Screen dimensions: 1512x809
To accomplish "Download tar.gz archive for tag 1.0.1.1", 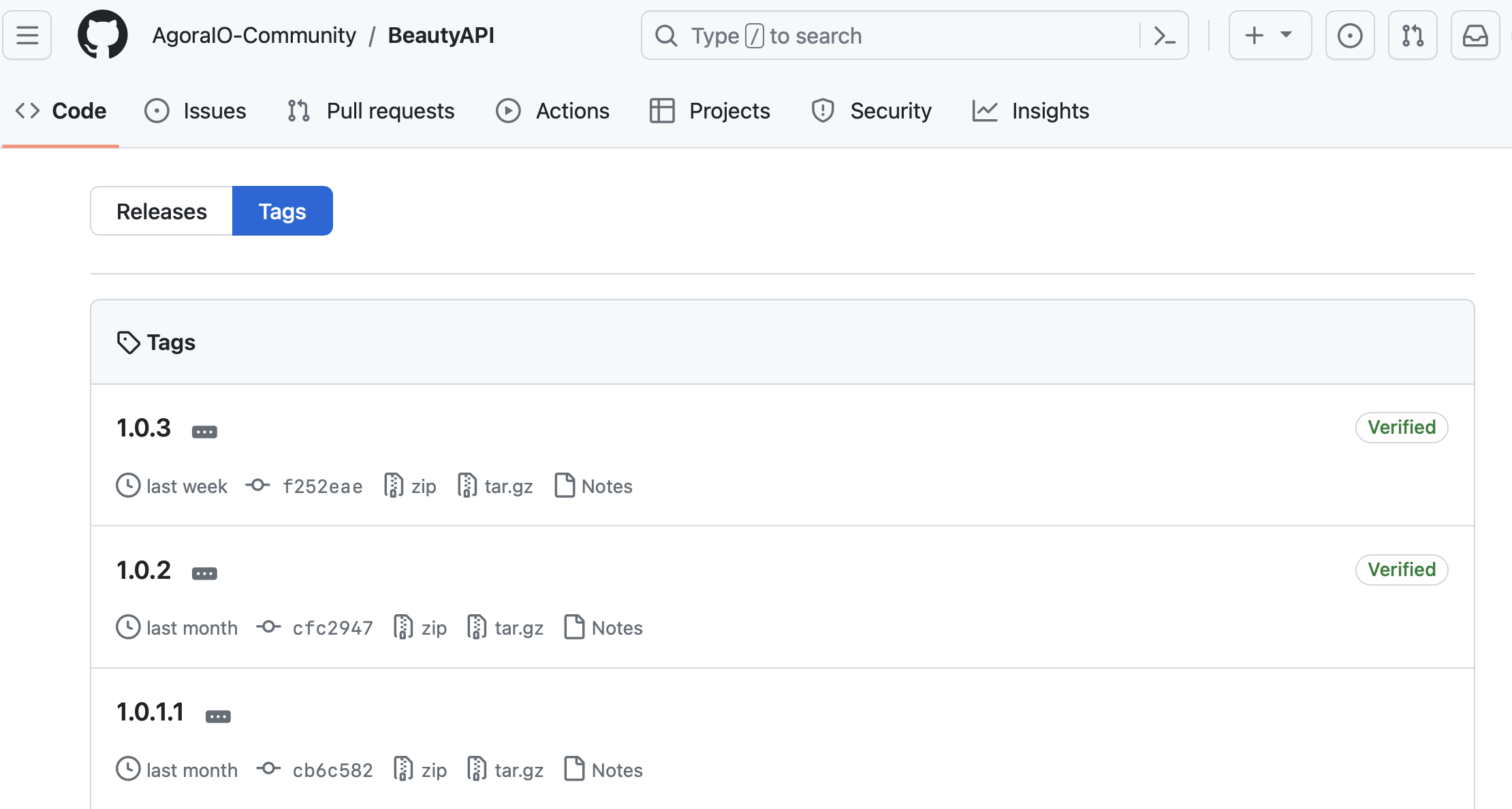I will click(505, 770).
